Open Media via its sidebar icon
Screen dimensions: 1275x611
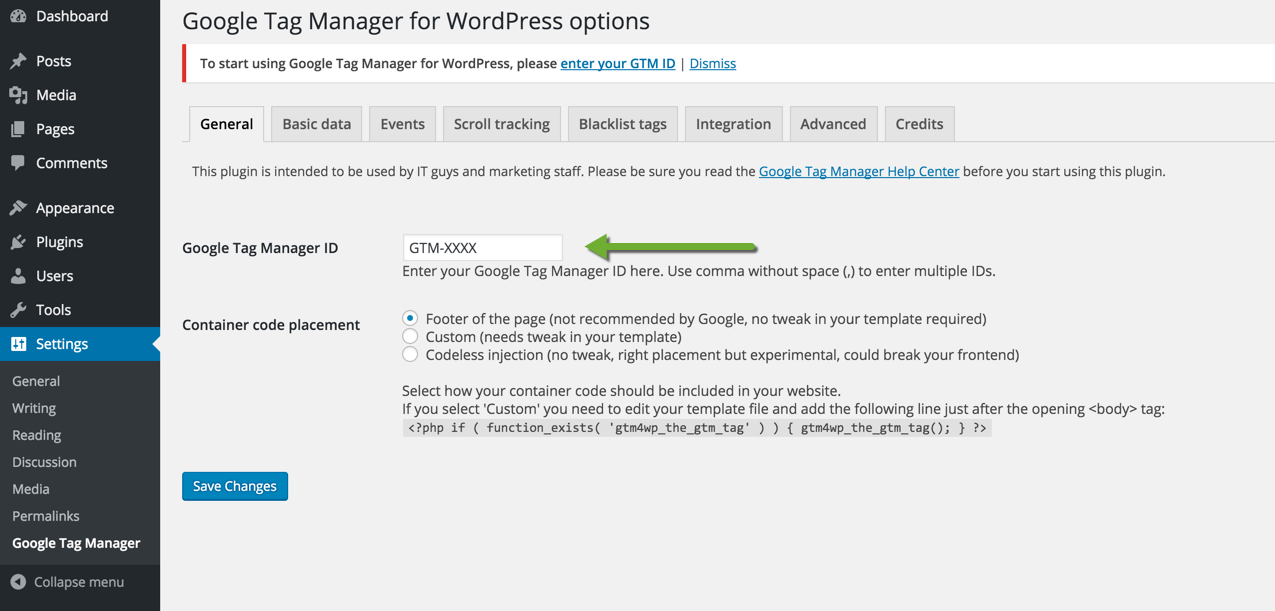18,95
